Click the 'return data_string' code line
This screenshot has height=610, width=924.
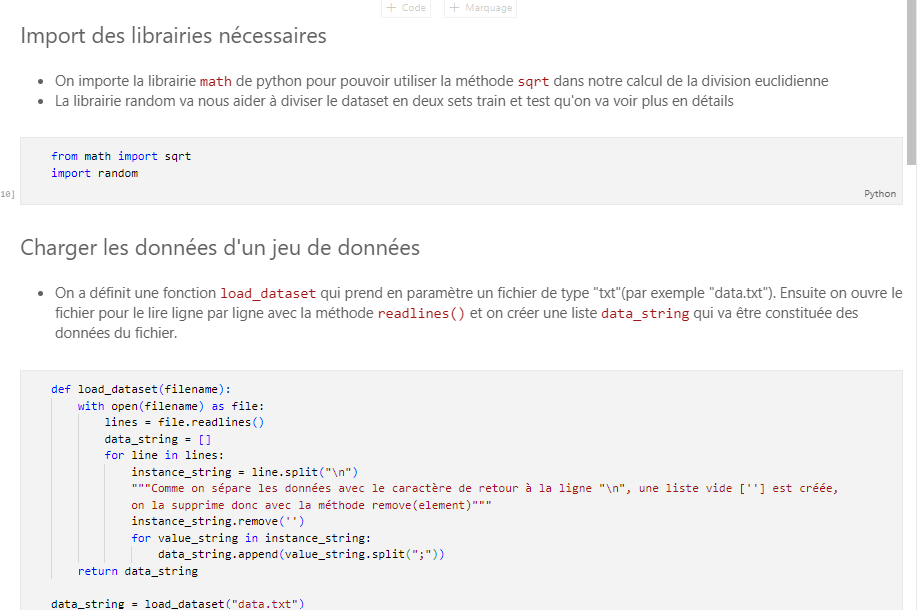pyautogui.click(x=138, y=571)
